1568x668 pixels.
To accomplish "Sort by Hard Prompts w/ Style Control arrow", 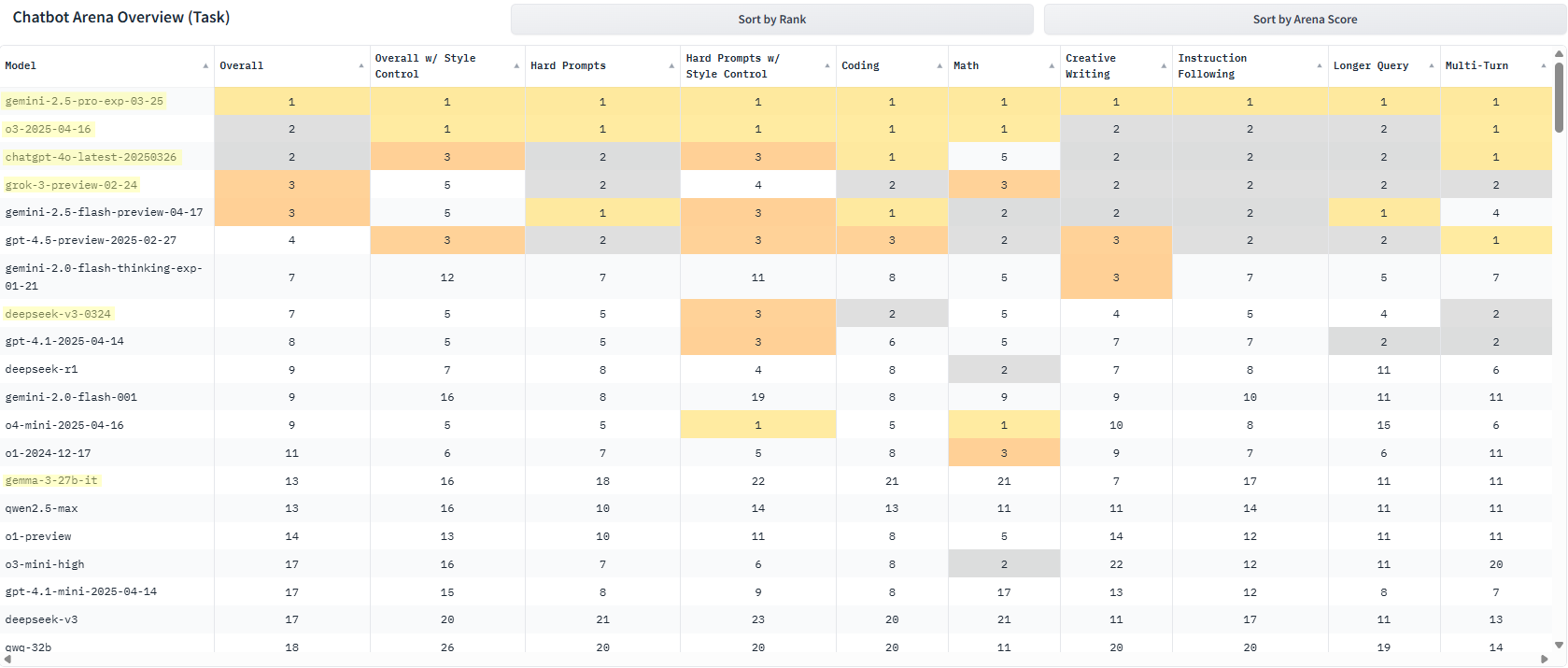I will click(827, 66).
